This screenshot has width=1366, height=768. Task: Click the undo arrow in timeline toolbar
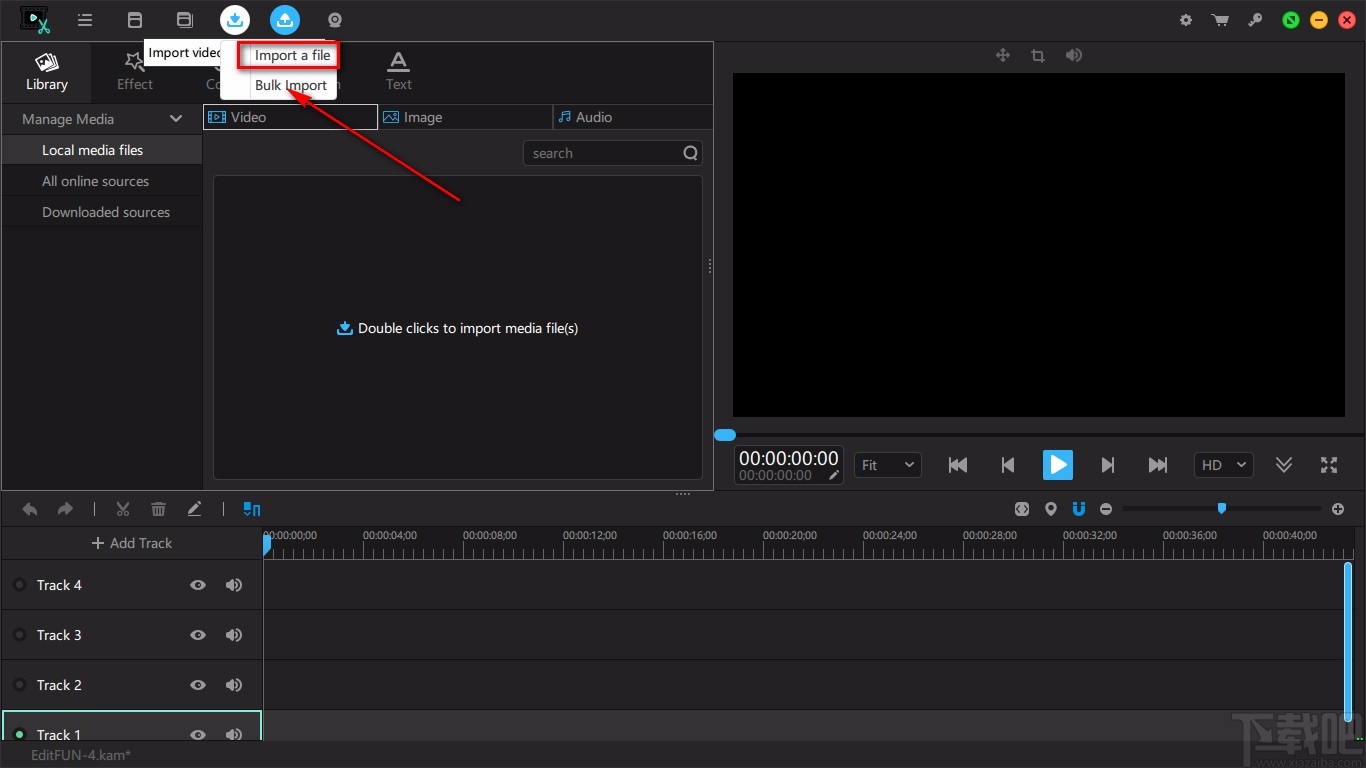[30, 509]
